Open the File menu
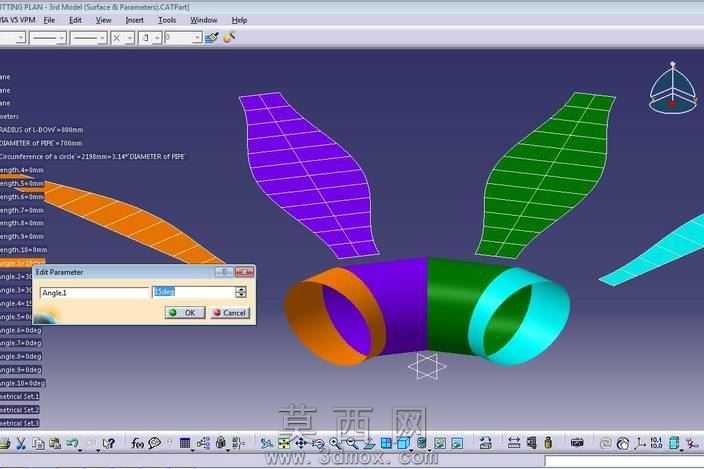704x469 pixels. point(49,20)
